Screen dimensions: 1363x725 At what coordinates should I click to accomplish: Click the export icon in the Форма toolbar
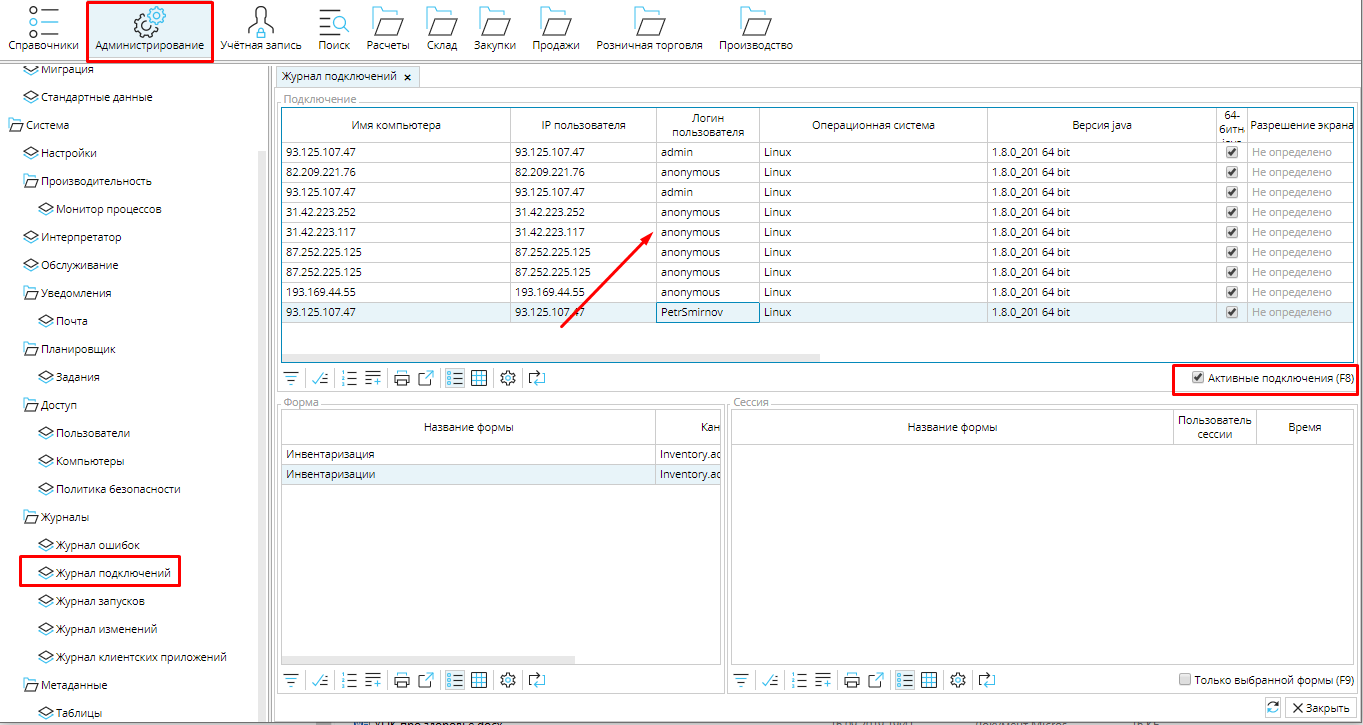(x=426, y=680)
